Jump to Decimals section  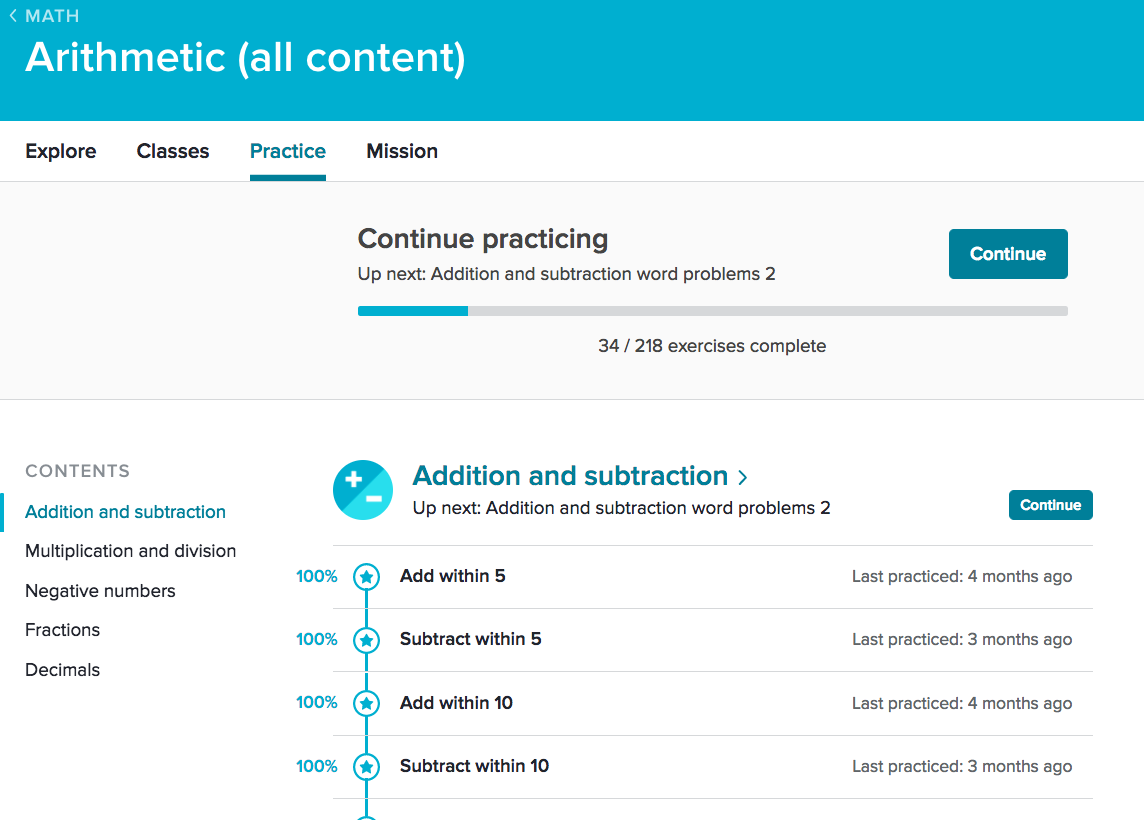pos(63,670)
